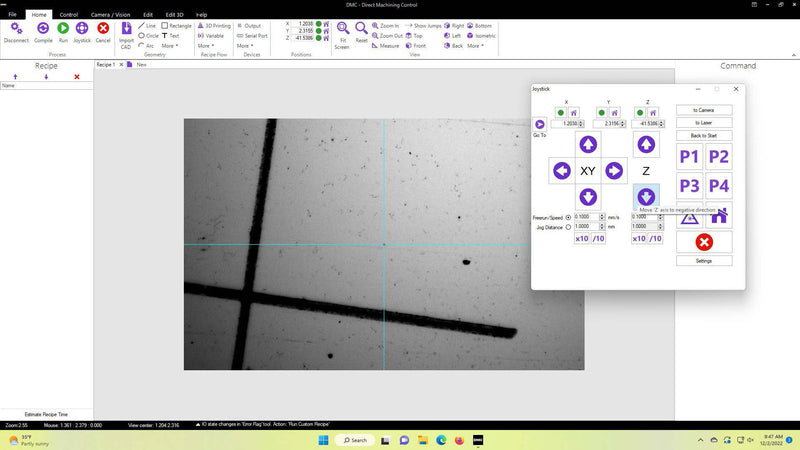
Task: Switch to Camera / Vision ribbon tab
Action: (x=110, y=14)
